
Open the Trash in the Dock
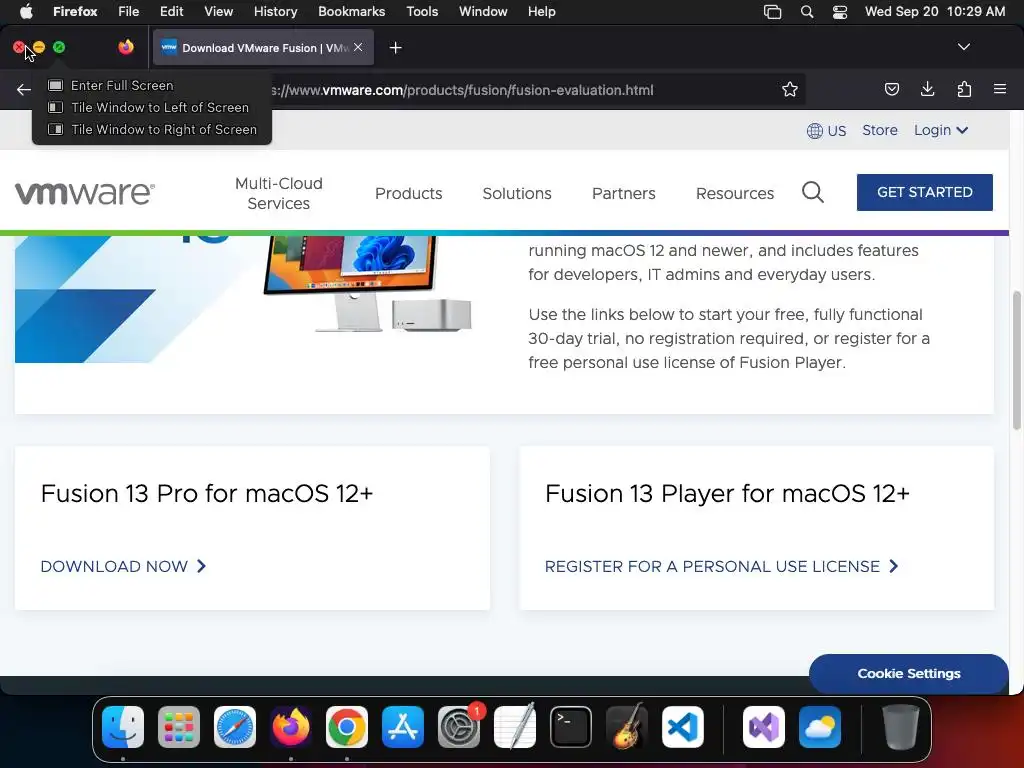click(901, 727)
